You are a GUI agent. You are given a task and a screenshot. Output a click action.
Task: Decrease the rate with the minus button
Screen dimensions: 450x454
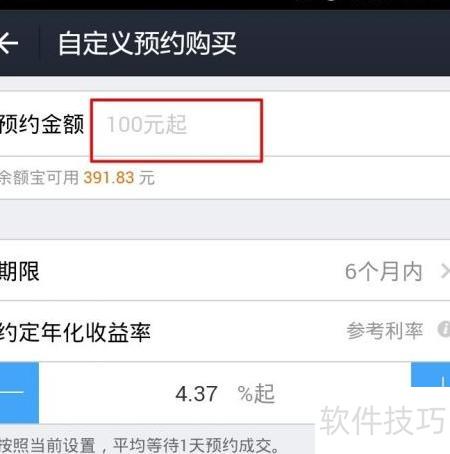[x=19, y=393]
